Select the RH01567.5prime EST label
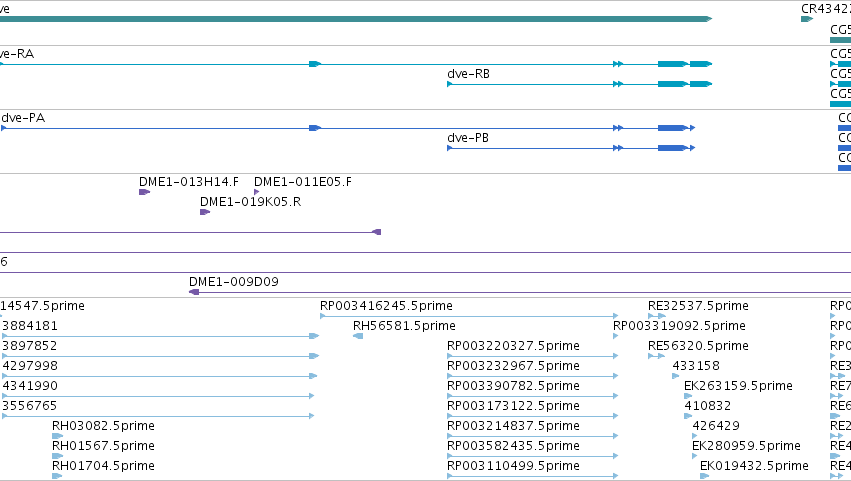The height and width of the screenshot is (481, 851). (103, 446)
